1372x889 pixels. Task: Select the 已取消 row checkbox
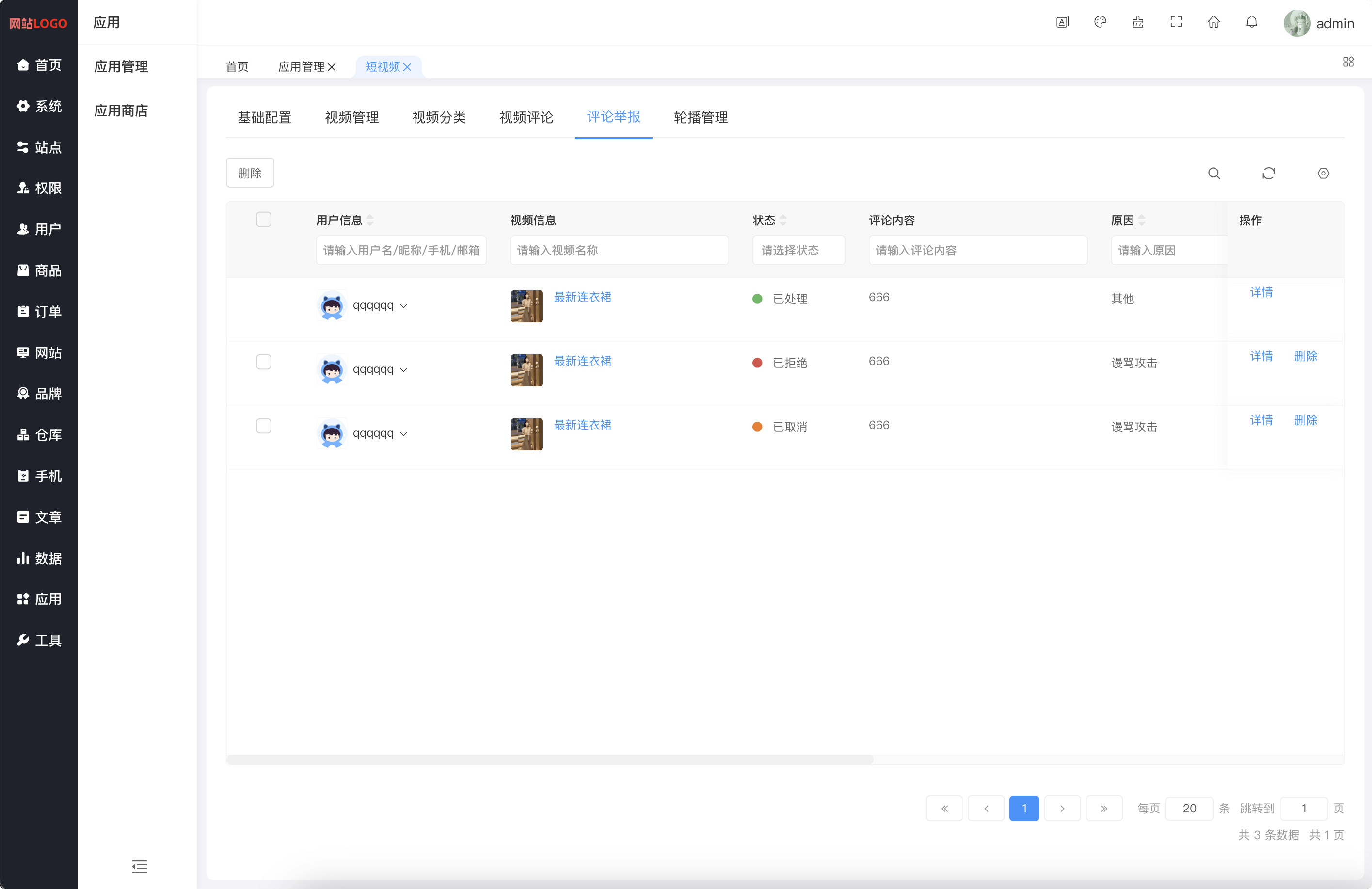(263, 426)
